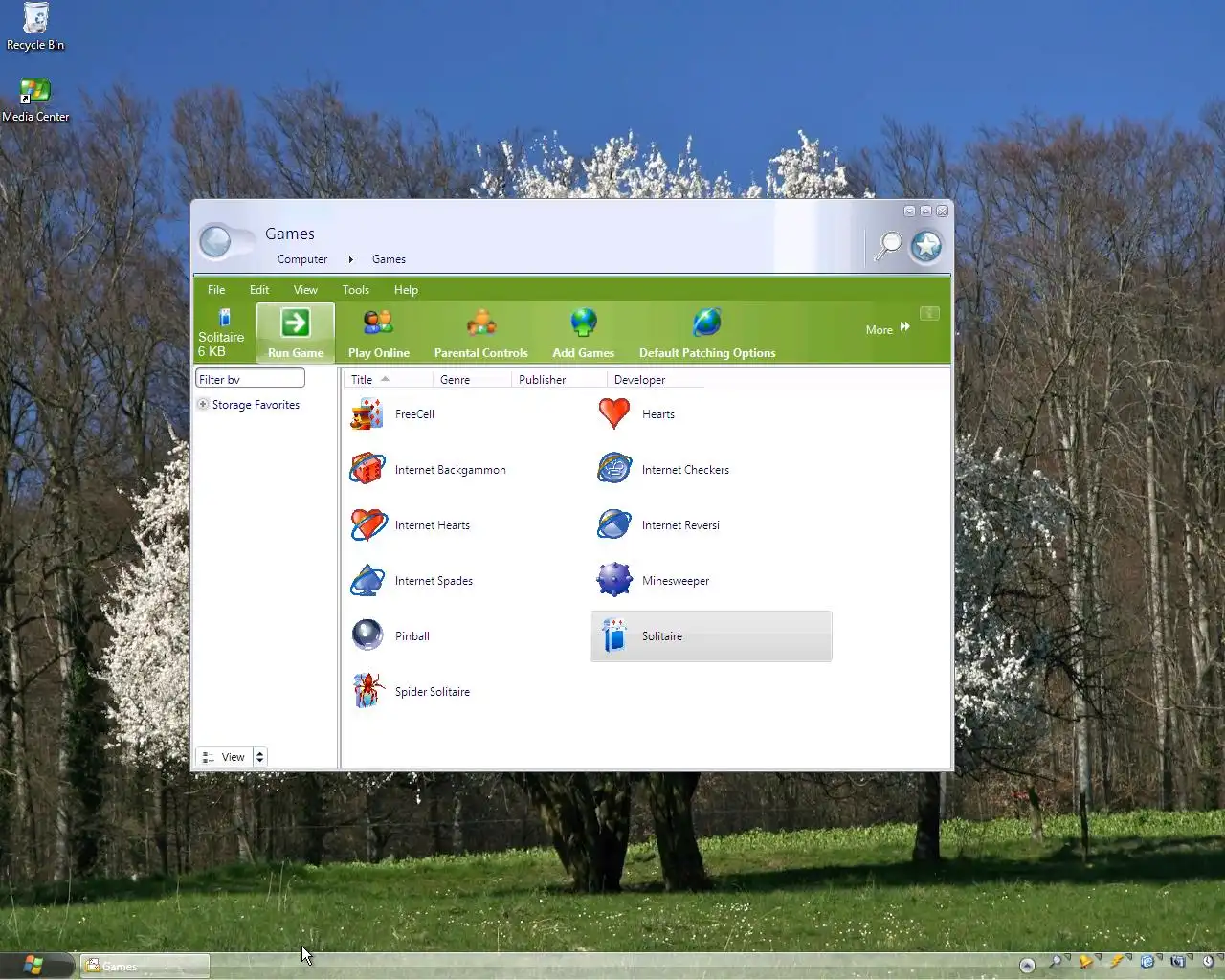
Task: Click the Add Games globe icon
Action: (x=583, y=323)
